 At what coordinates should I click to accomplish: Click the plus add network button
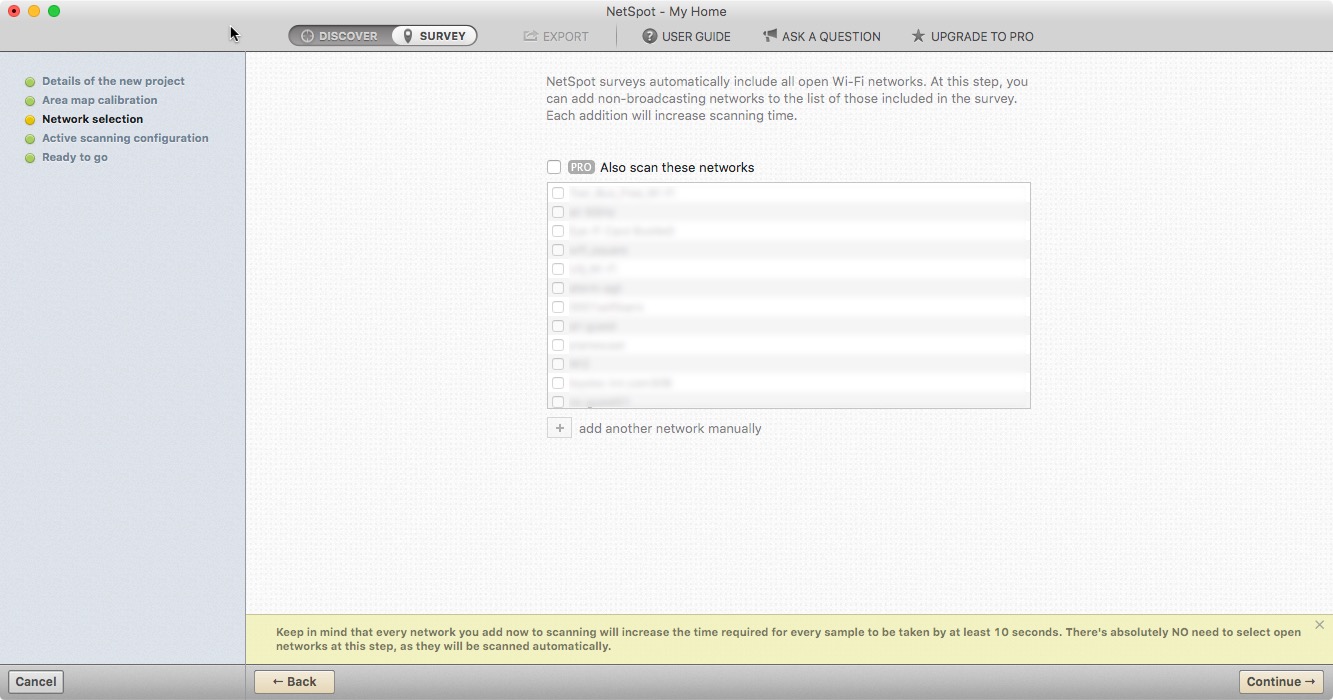(x=559, y=428)
